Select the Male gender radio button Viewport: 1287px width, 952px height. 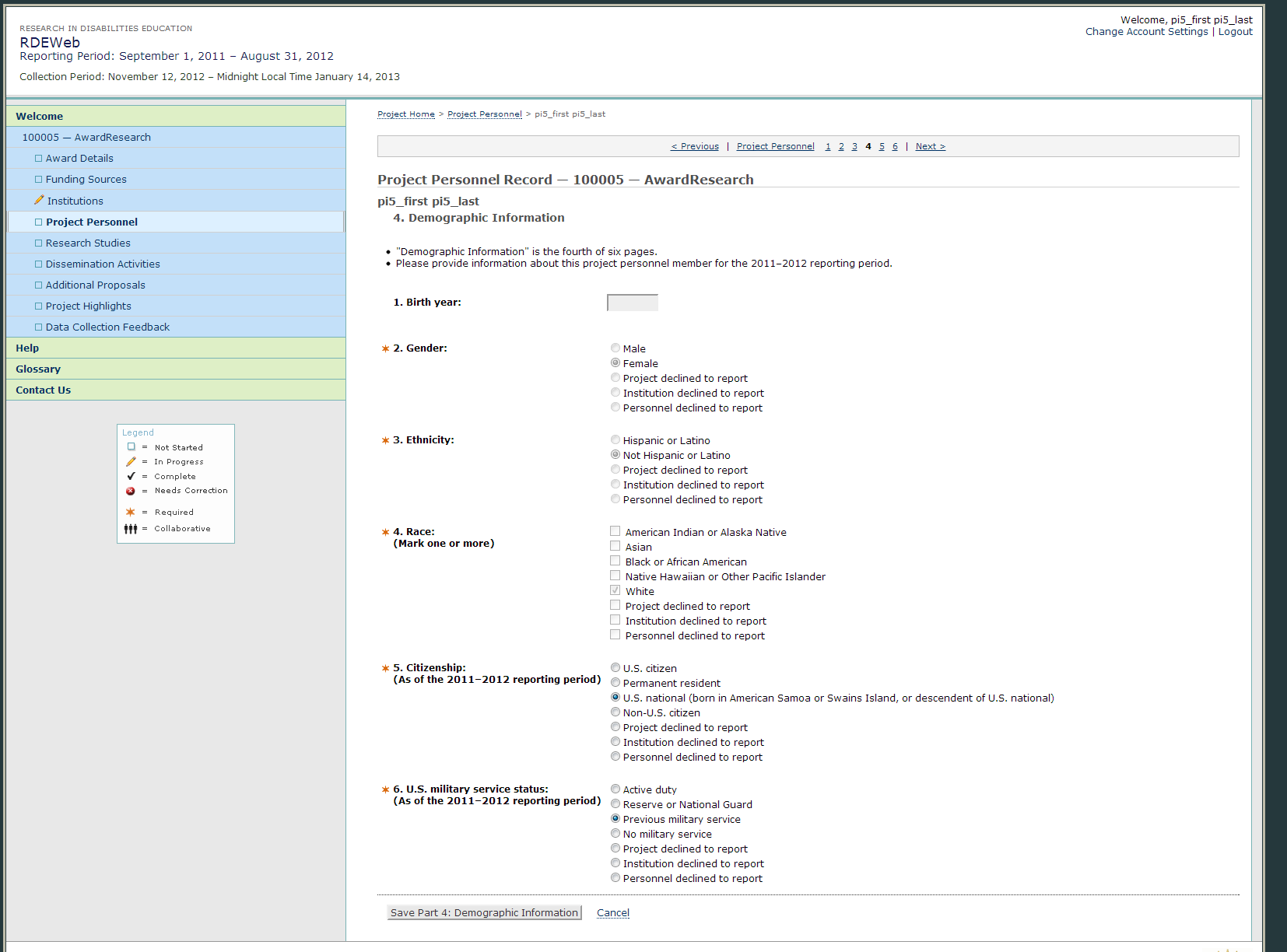pos(615,348)
